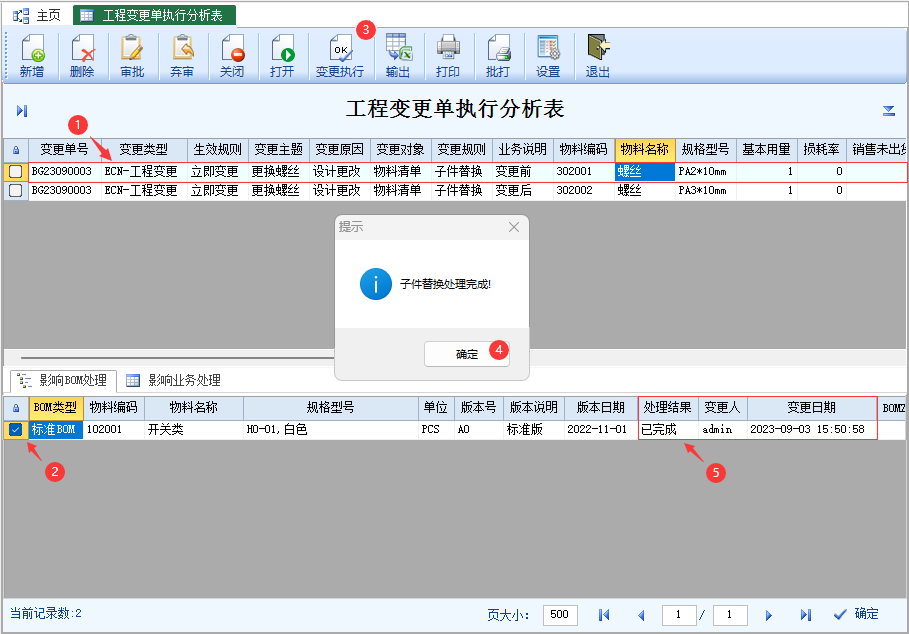Image resolution: width=909 pixels, height=634 pixels.
Task: Go to first page navigation icon
Action: [603, 615]
